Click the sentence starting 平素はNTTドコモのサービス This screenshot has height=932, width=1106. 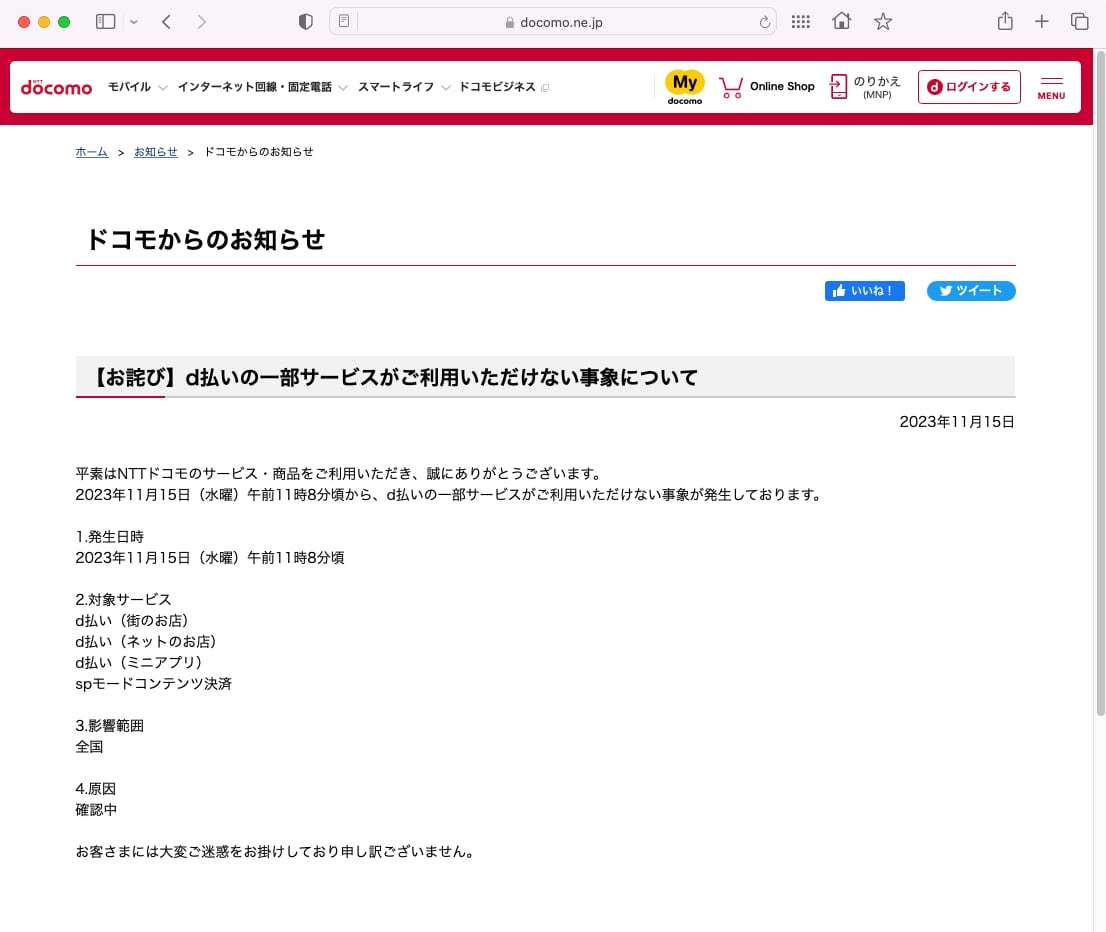point(339,473)
